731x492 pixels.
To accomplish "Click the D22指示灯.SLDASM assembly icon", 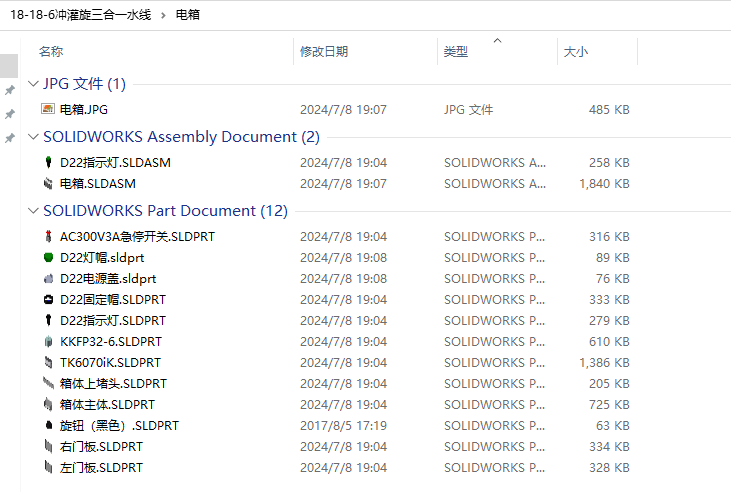I will click(48, 162).
